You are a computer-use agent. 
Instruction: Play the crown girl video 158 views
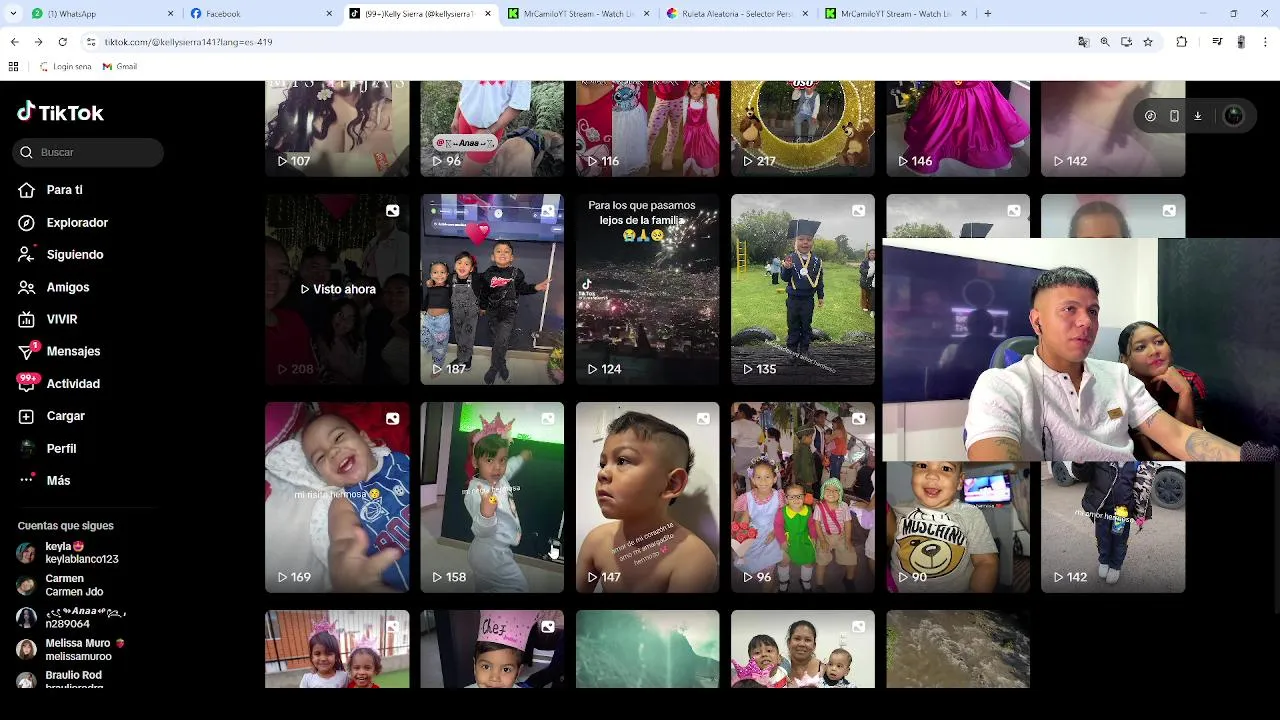pyautogui.click(x=492, y=497)
